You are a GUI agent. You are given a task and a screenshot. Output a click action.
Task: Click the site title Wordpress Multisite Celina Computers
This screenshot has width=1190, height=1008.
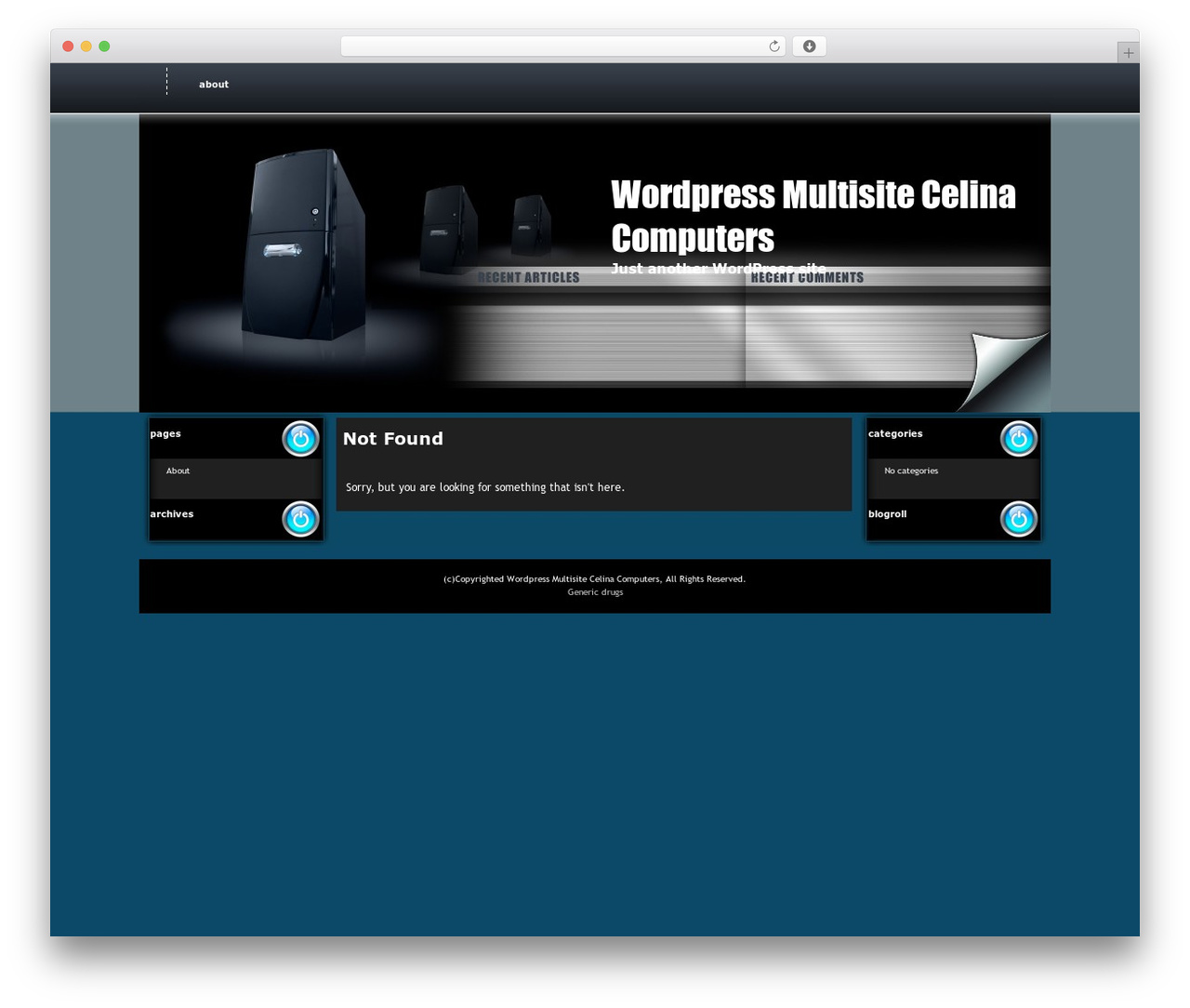(x=813, y=216)
